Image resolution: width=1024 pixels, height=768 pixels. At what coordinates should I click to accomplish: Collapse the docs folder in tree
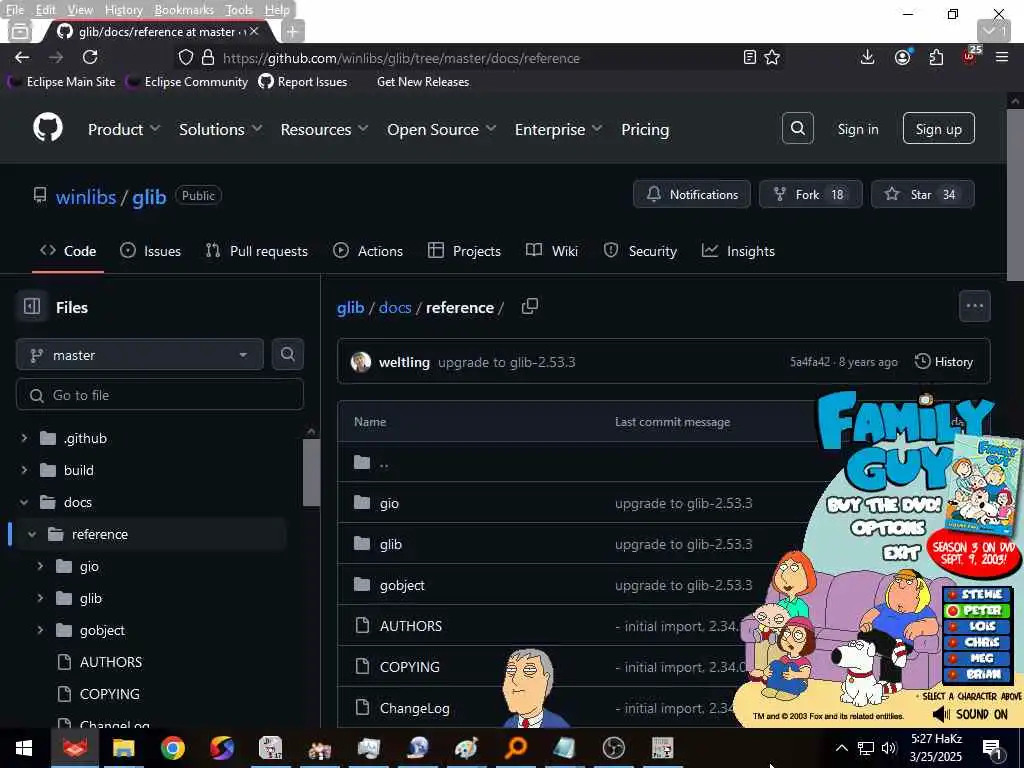pos(24,502)
